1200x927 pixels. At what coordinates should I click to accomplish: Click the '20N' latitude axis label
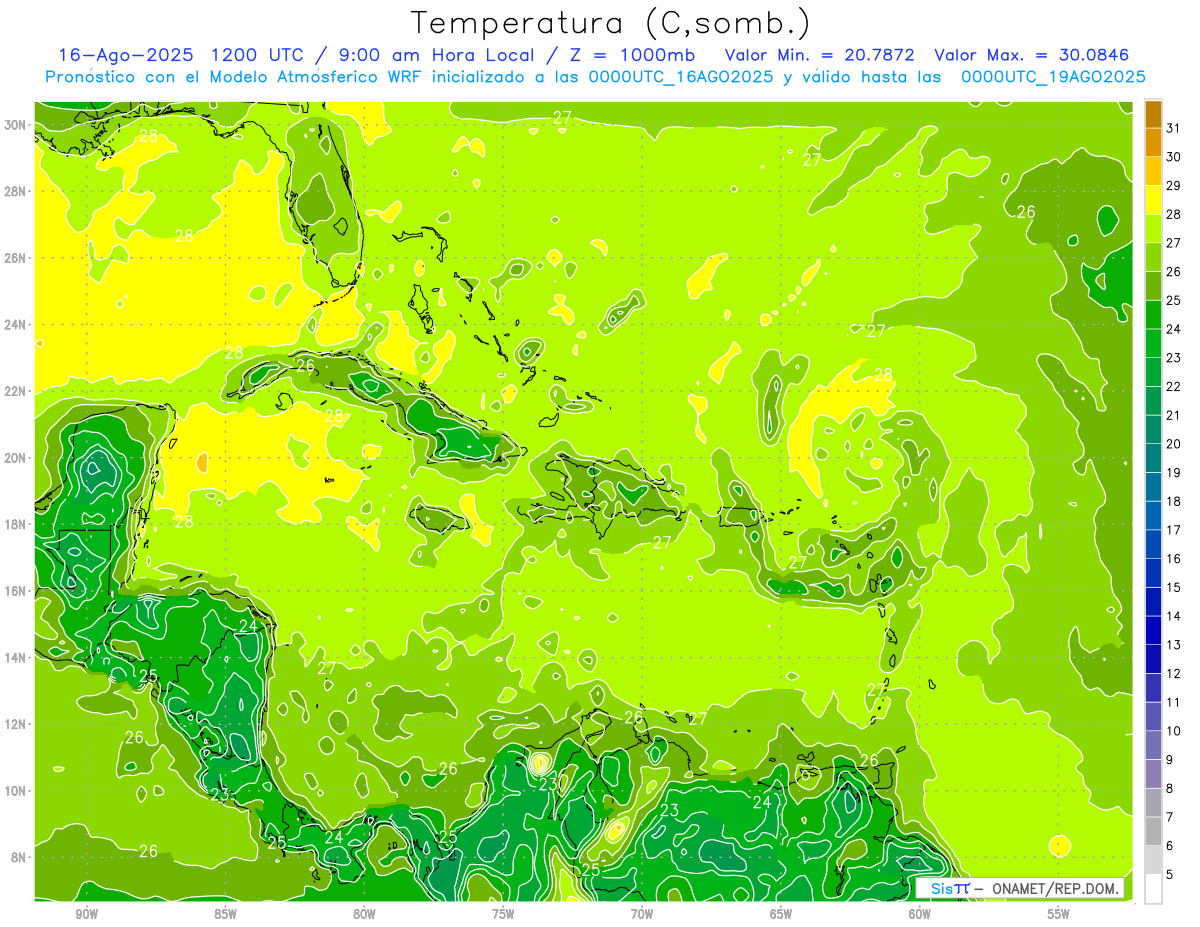[15, 458]
